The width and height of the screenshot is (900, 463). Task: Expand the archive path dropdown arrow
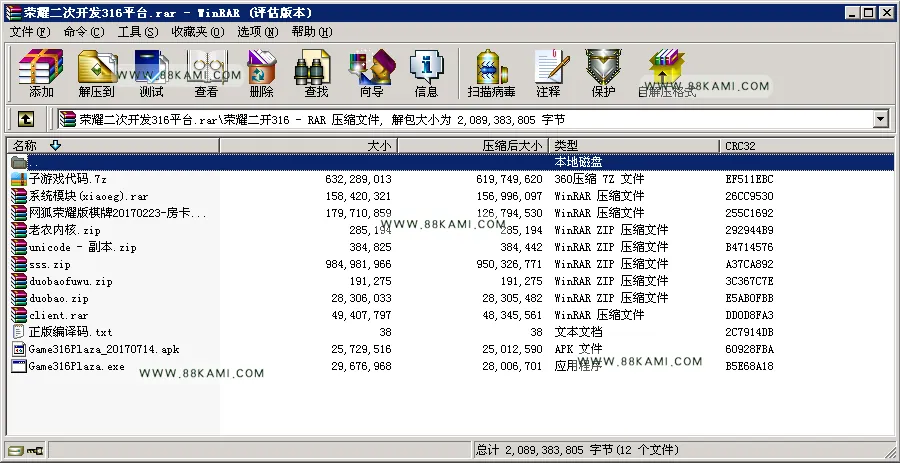(880, 119)
